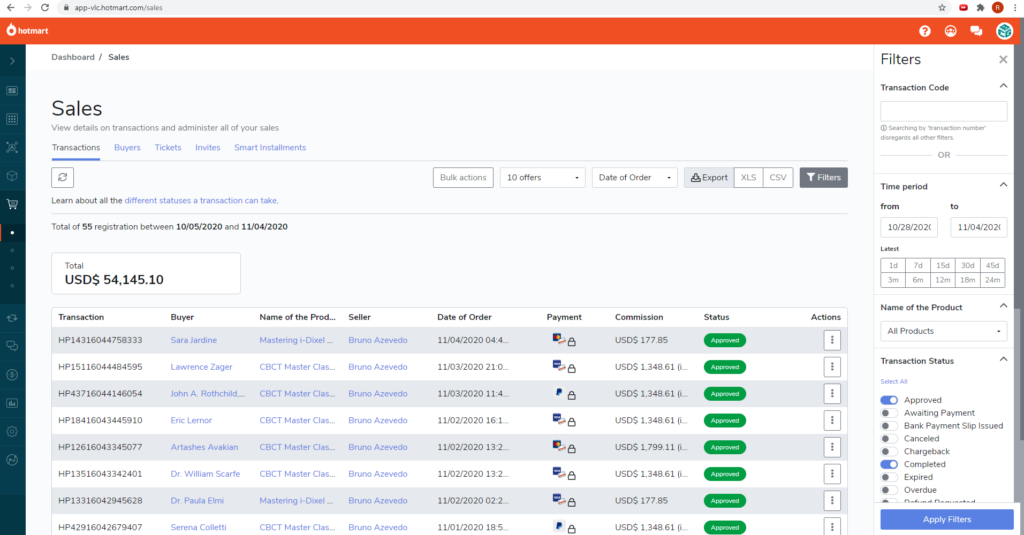Click the refresh transactions button
The width and height of the screenshot is (1024, 535).
[x=63, y=177]
